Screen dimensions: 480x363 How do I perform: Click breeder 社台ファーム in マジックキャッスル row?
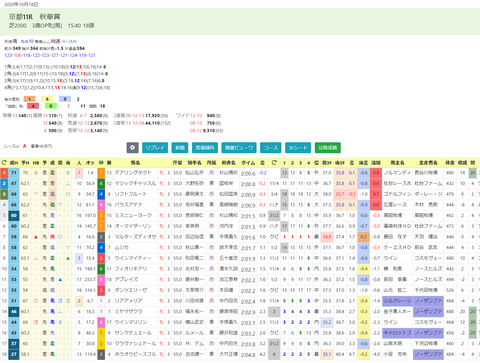(x=428, y=183)
